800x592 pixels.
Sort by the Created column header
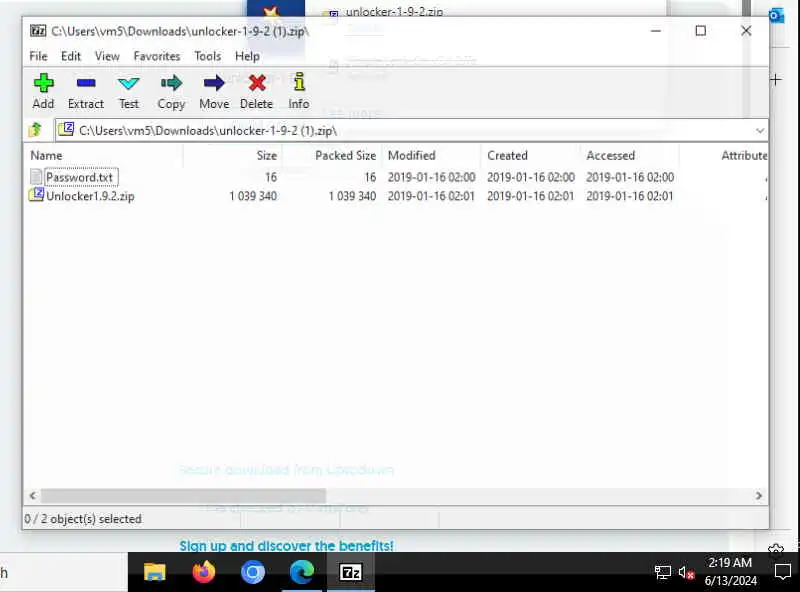[531, 156]
